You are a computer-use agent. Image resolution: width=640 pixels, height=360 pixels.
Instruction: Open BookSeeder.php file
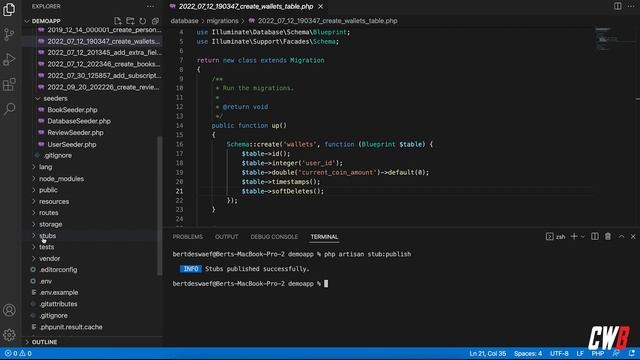(x=72, y=110)
